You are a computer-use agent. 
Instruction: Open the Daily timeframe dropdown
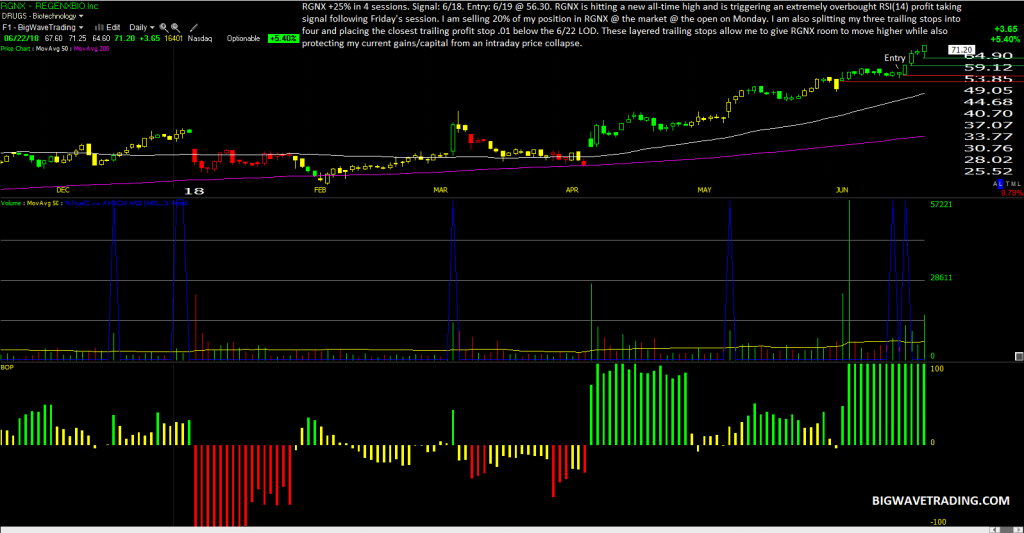[142, 27]
